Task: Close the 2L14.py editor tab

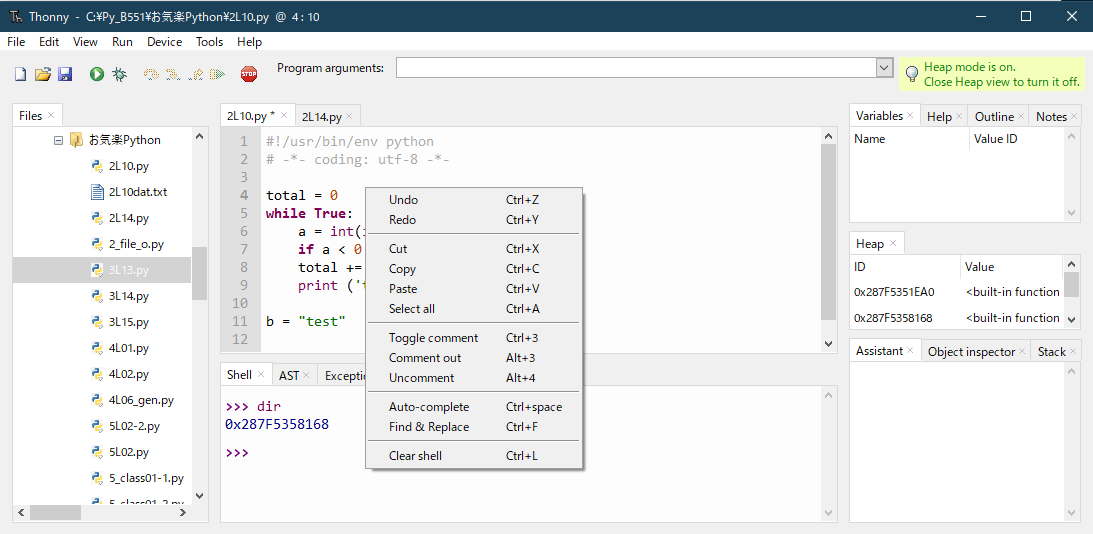Action: (x=349, y=116)
